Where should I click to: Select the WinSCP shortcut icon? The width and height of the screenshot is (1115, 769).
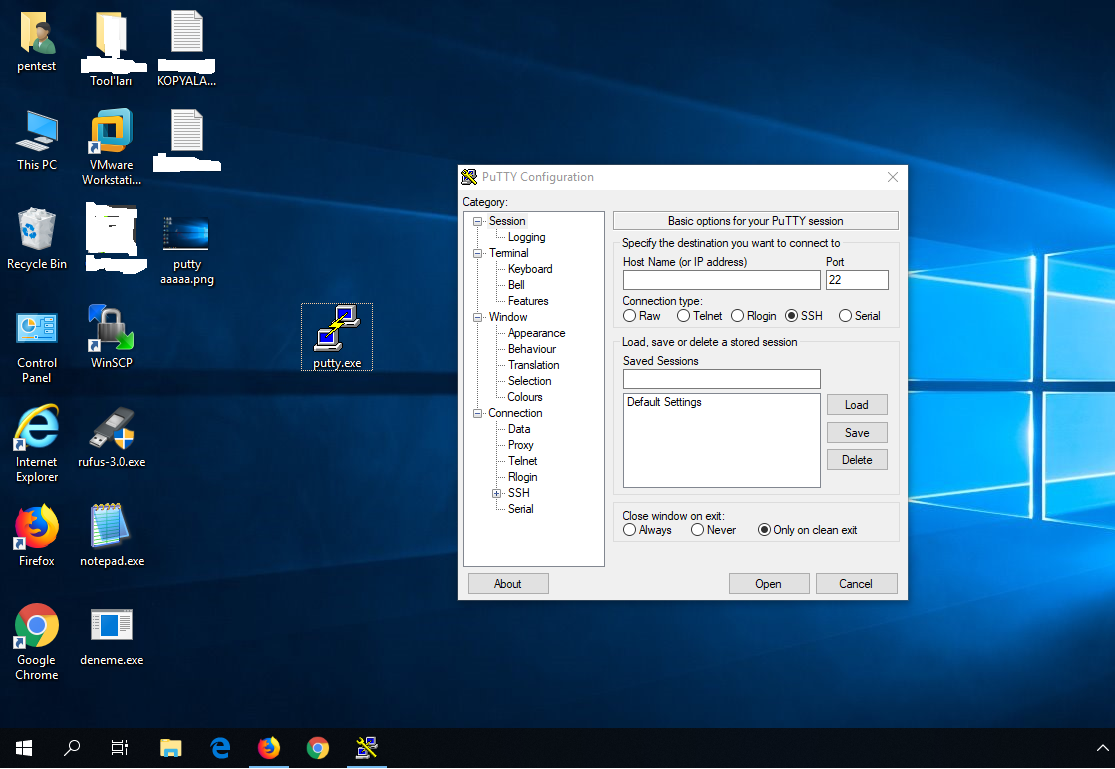point(112,337)
